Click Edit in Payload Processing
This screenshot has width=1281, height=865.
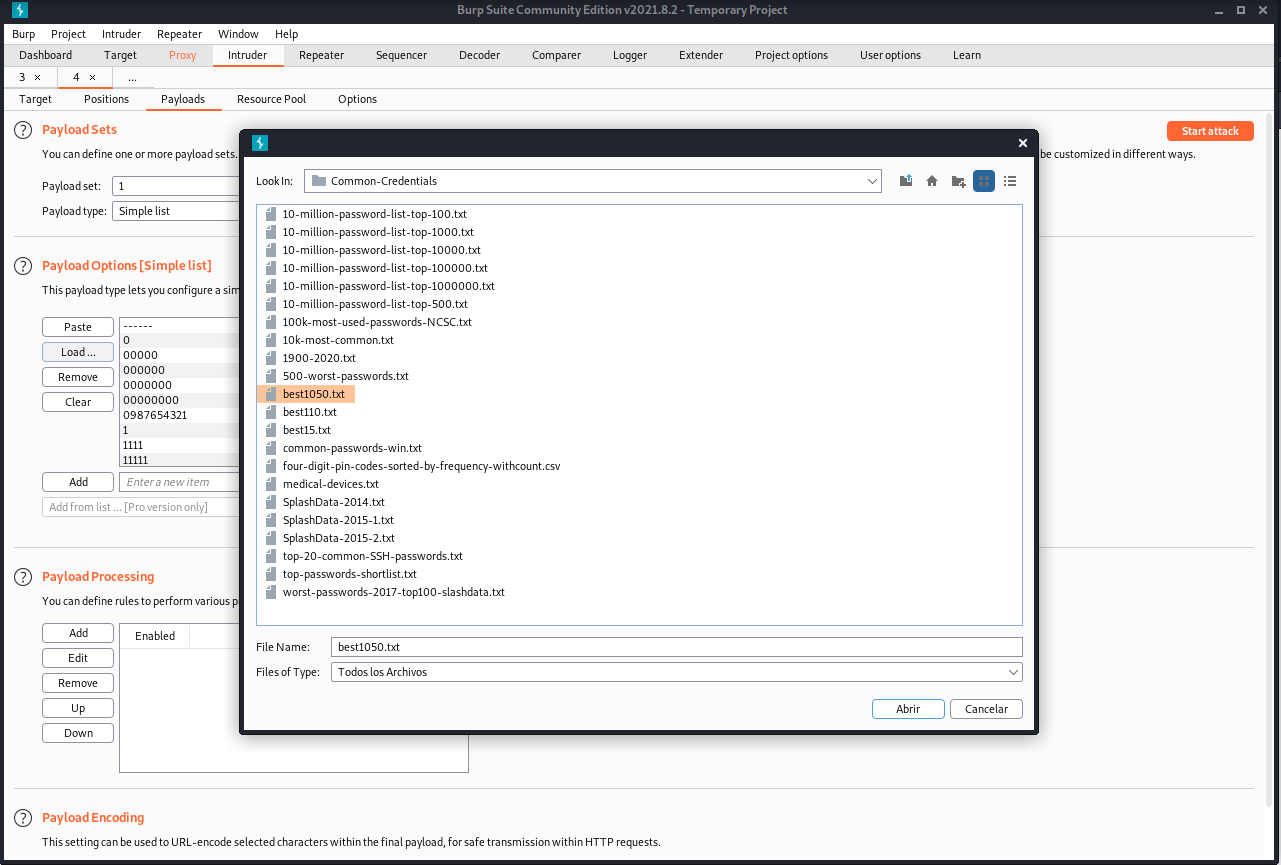[x=78, y=658]
